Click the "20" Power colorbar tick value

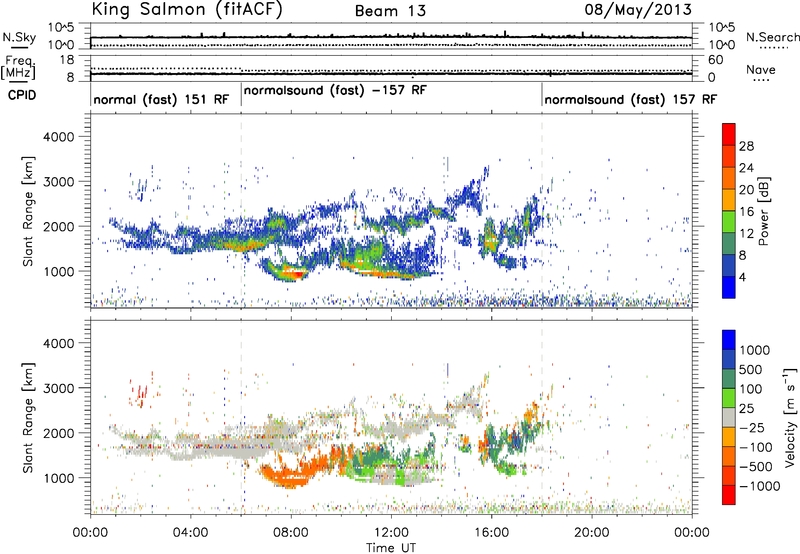746,190
